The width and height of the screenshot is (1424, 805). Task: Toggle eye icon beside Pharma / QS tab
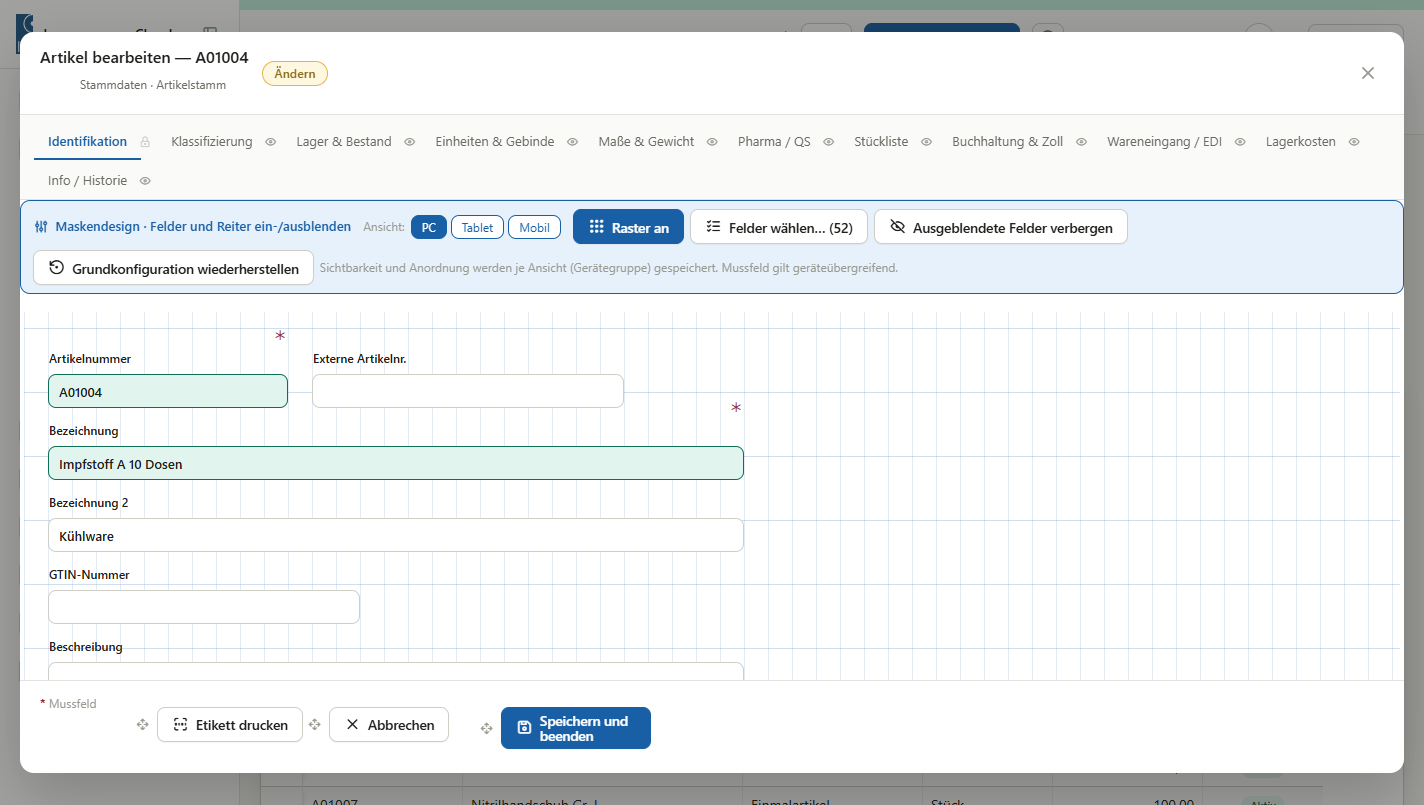pos(828,142)
